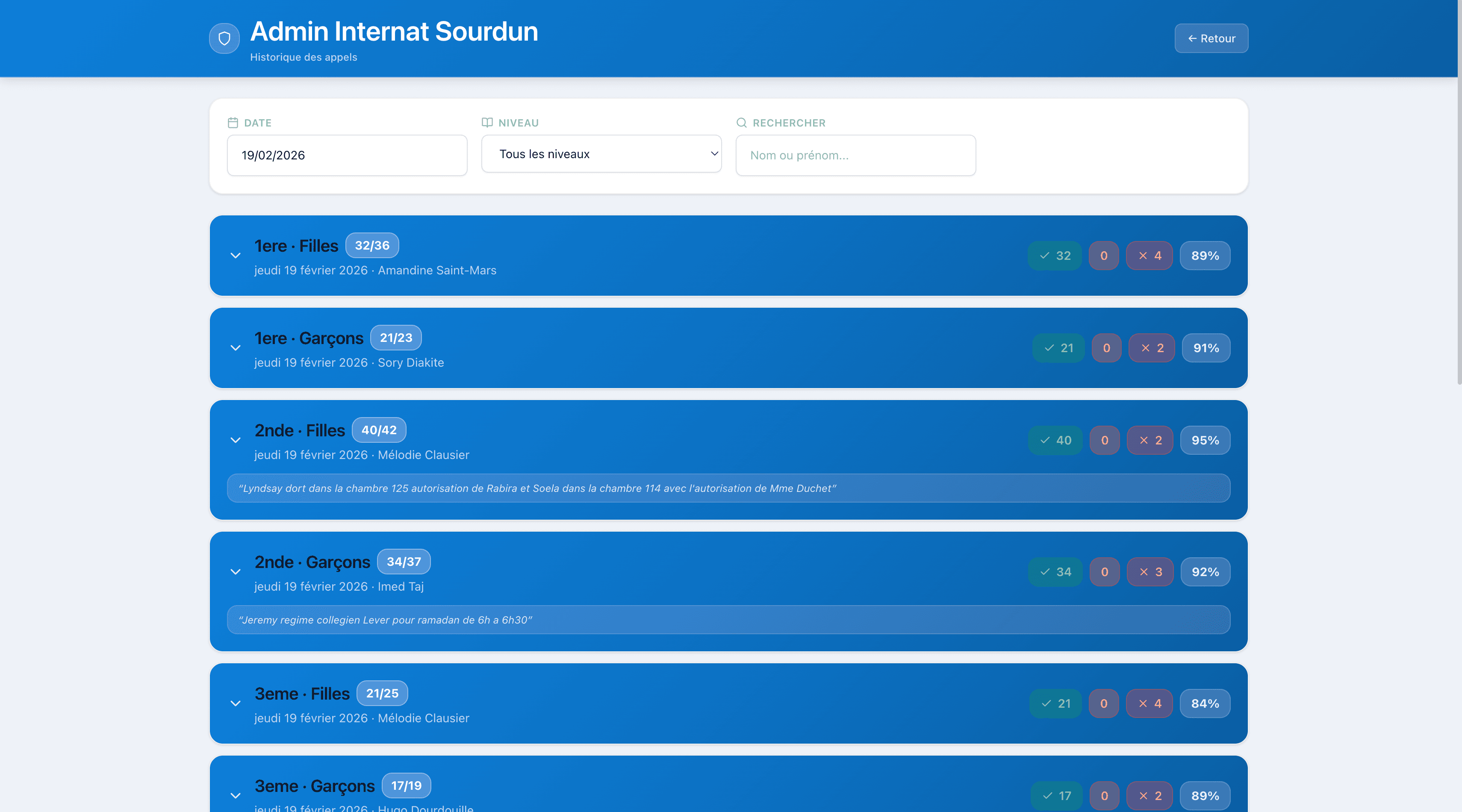
Task: Click the 2nde Filles note about Lyndsay
Action: [728, 488]
